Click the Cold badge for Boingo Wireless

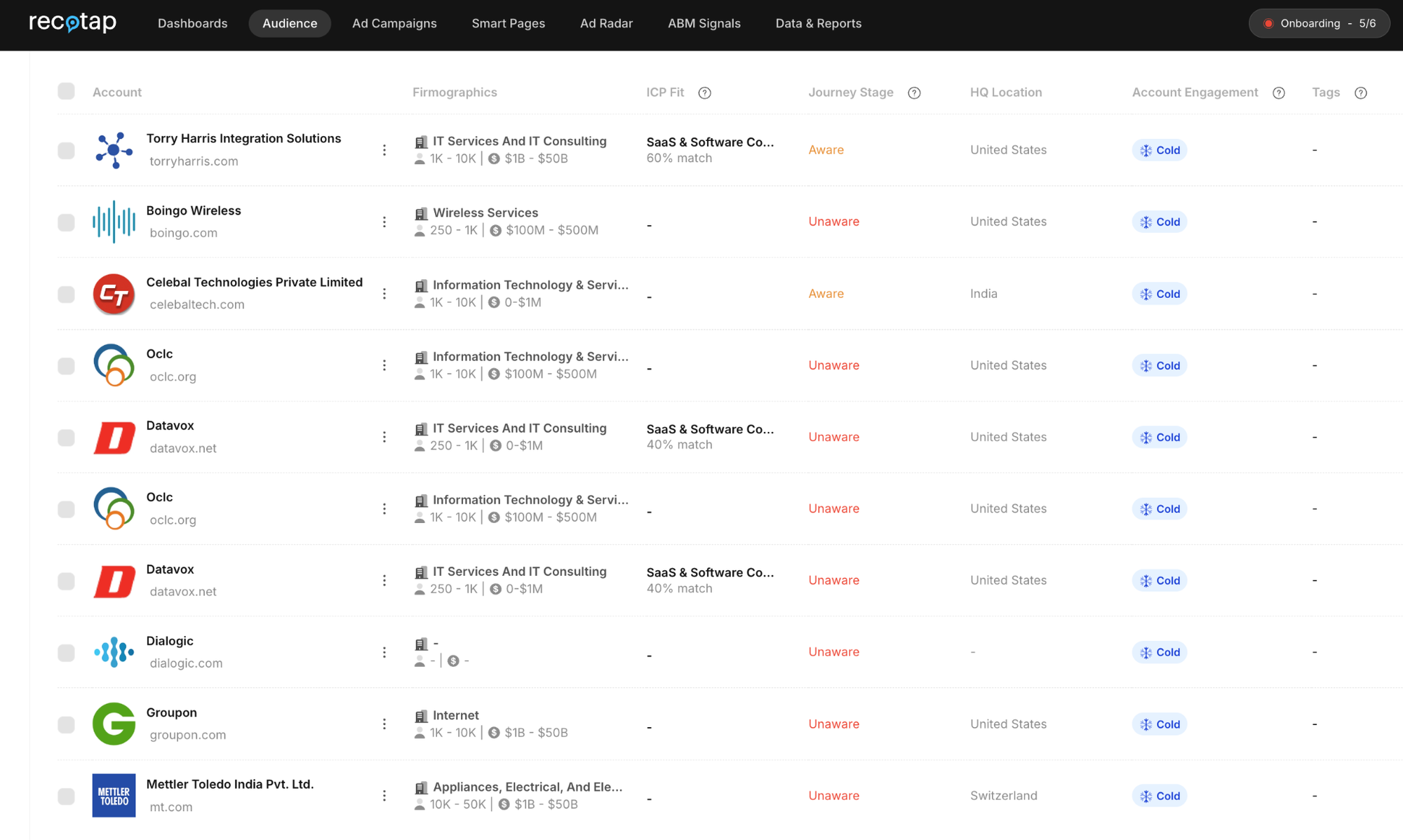[x=1159, y=222]
